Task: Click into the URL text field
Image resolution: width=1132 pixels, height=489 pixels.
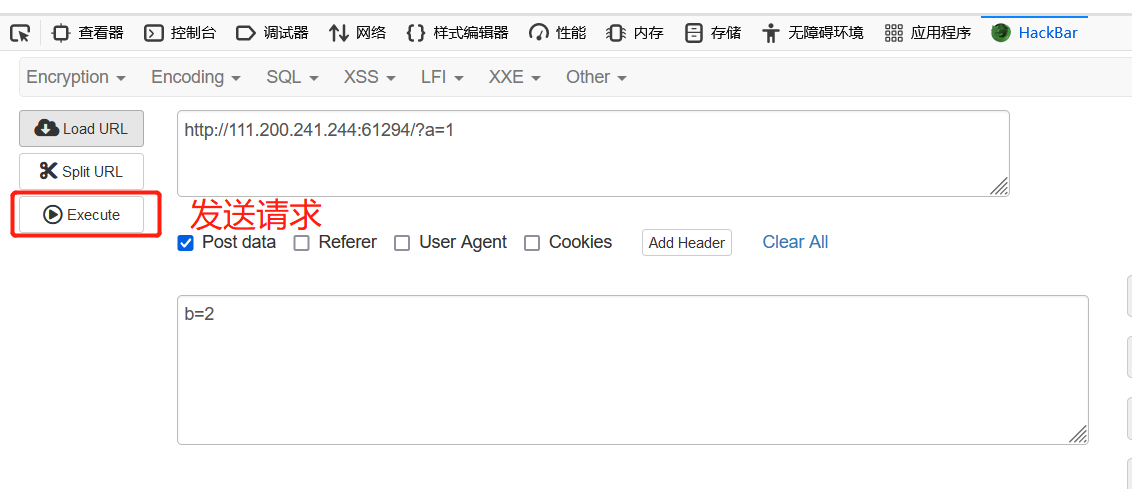Action: pyautogui.click(x=592, y=153)
